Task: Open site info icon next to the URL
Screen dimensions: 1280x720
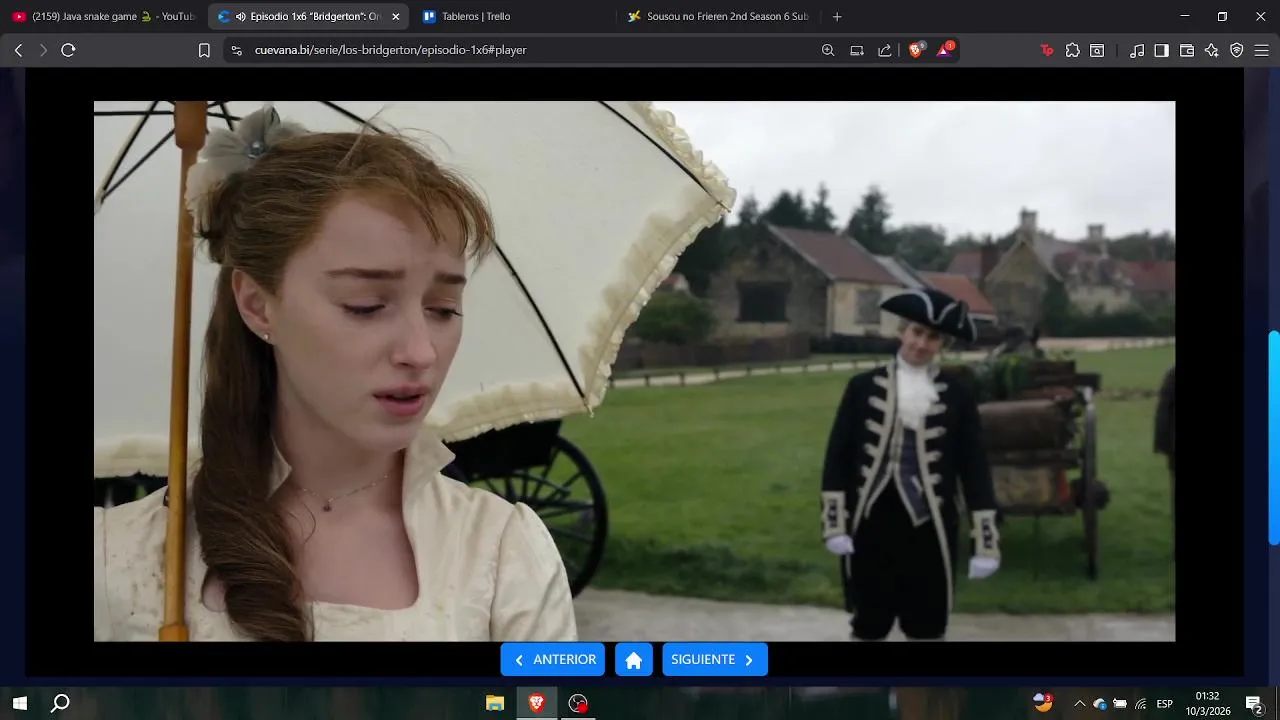Action: (x=236, y=50)
